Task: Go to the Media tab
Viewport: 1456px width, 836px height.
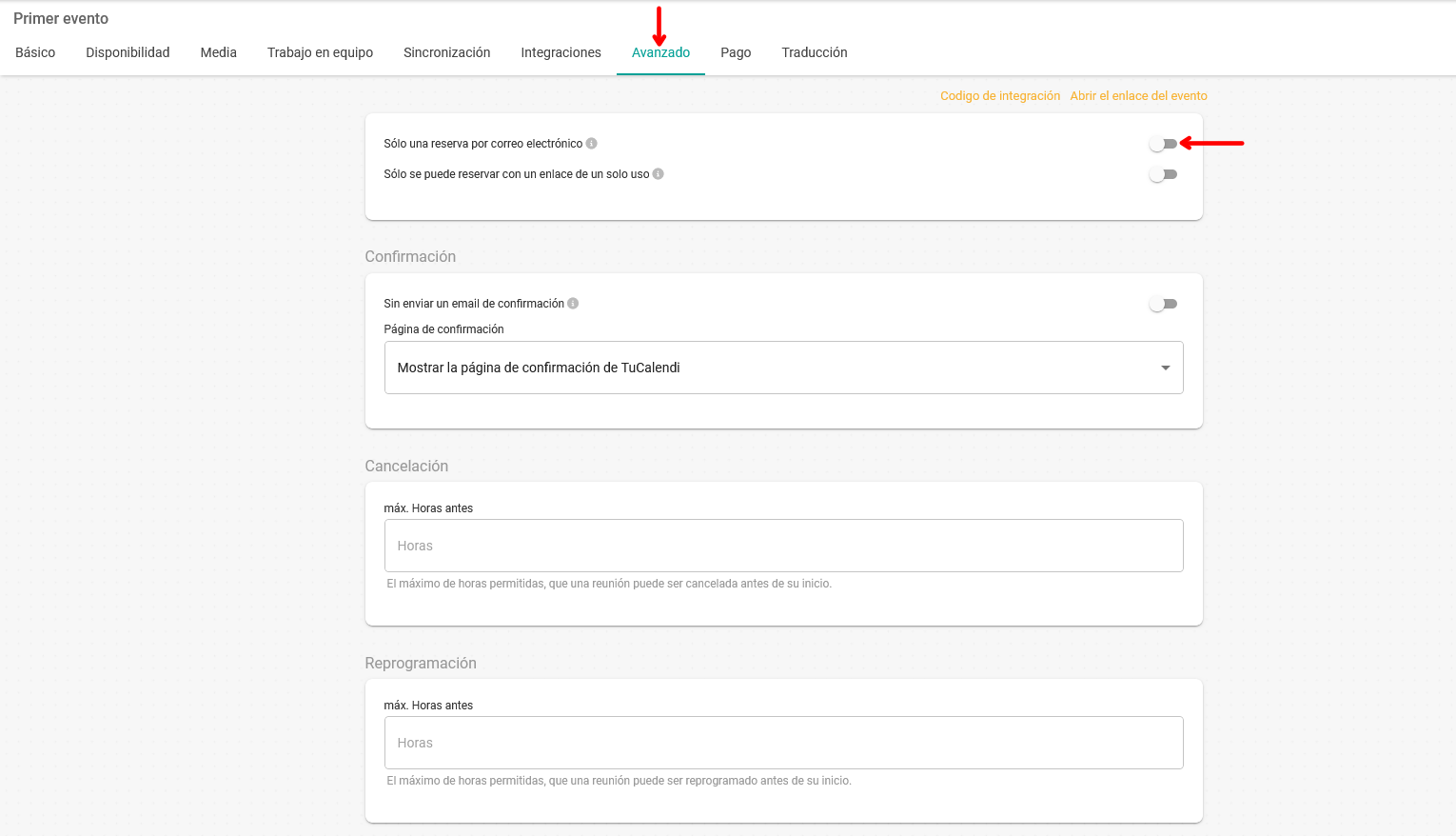Action: (x=218, y=52)
